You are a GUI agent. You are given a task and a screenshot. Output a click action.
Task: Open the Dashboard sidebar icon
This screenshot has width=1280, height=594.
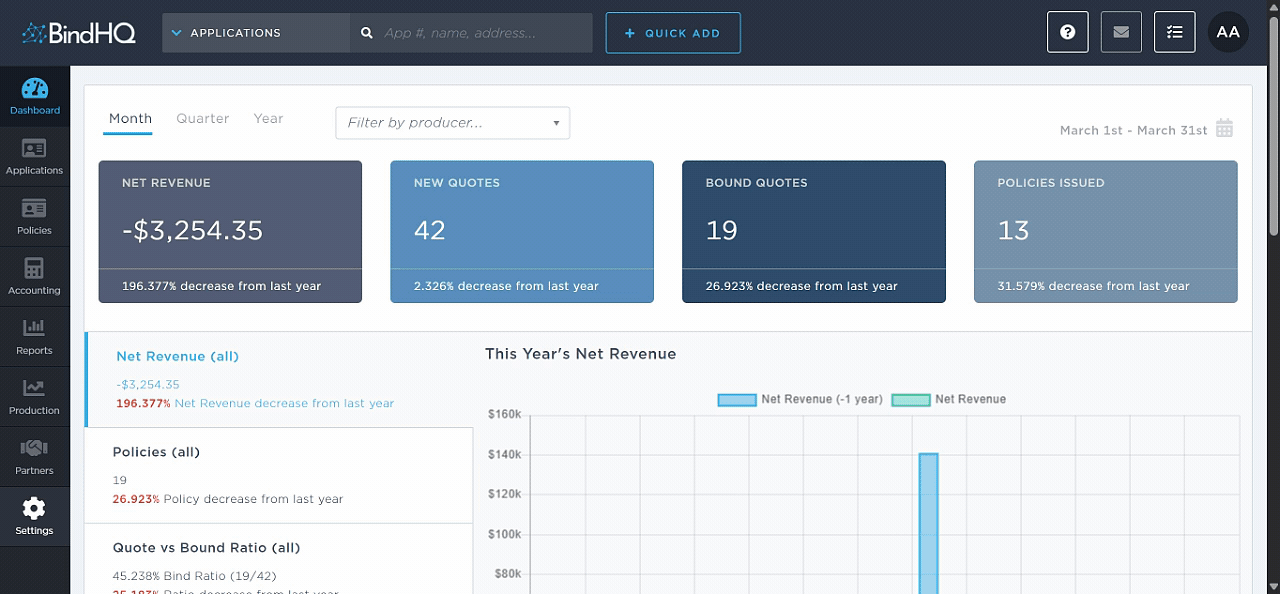[x=35, y=96]
